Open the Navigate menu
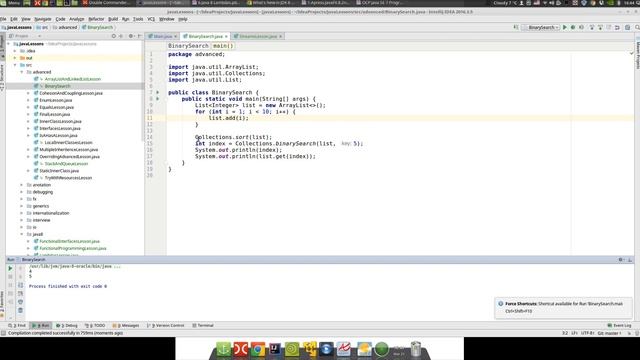Viewport: 640px width, 360px height. pyautogui.click(x=42, y=19)
